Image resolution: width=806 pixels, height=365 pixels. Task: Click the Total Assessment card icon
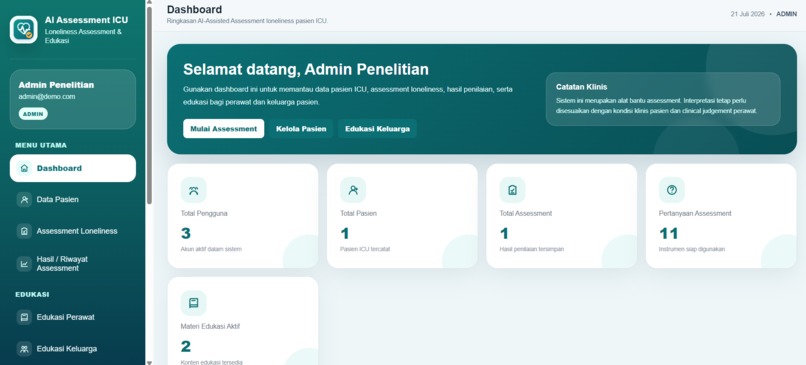point(512,190)
